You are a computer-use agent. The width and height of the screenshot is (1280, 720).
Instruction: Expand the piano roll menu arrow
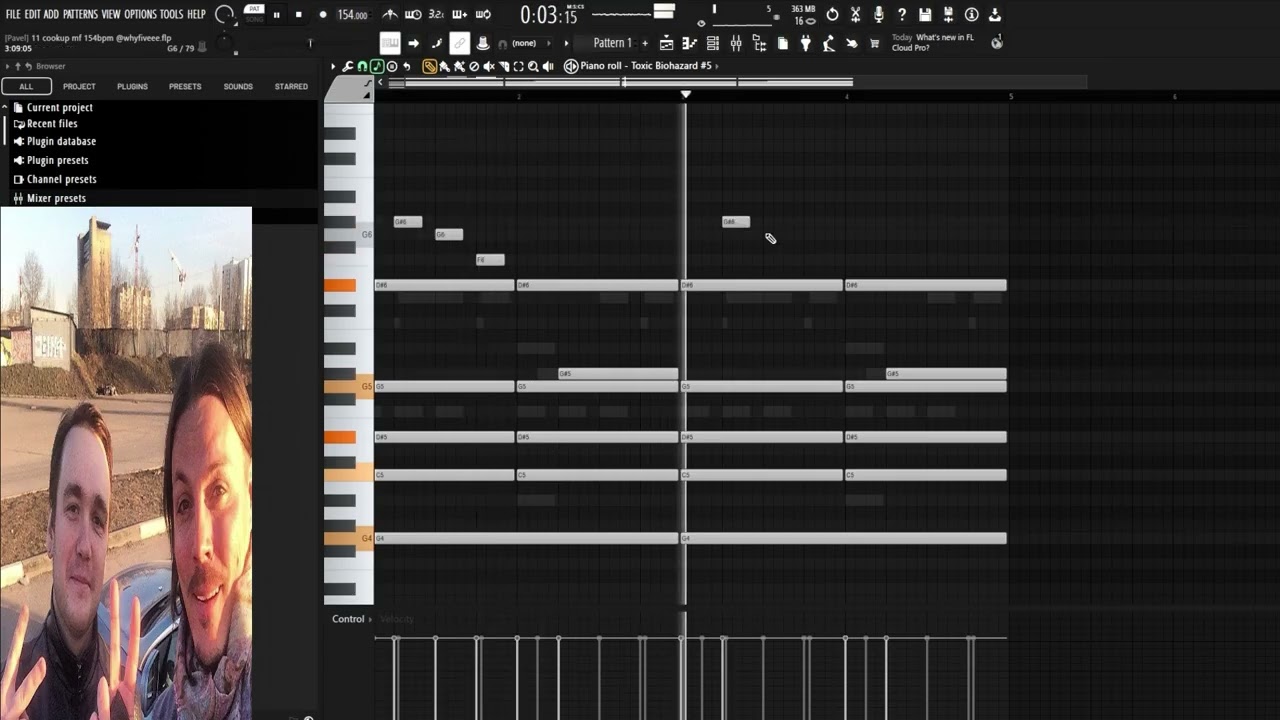[332, 66]
